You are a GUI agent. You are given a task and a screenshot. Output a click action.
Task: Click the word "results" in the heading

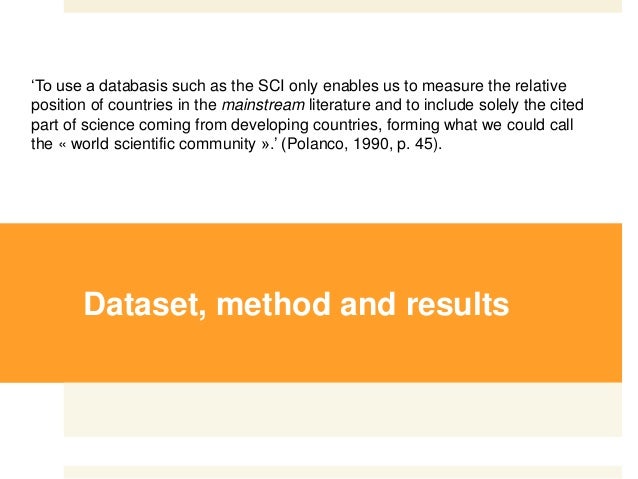[x=458, y=304]
